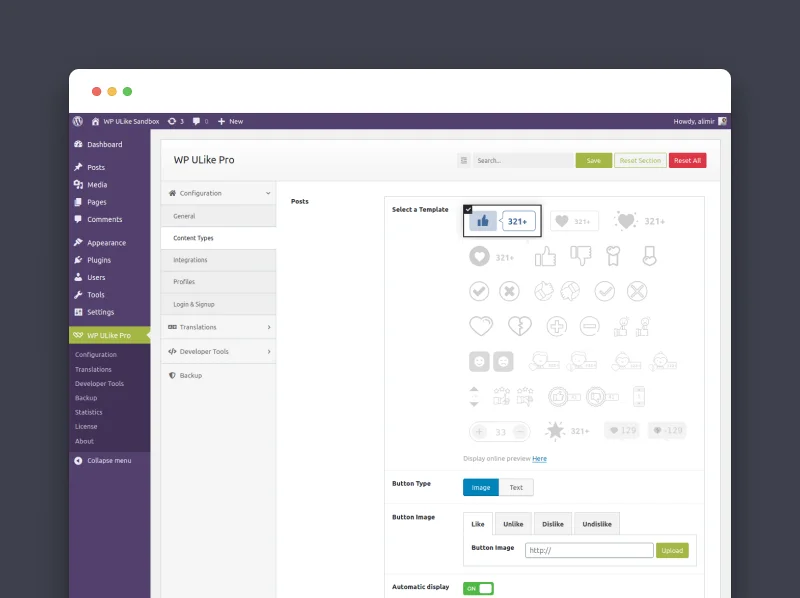Toggle Automatic display off

478,589
